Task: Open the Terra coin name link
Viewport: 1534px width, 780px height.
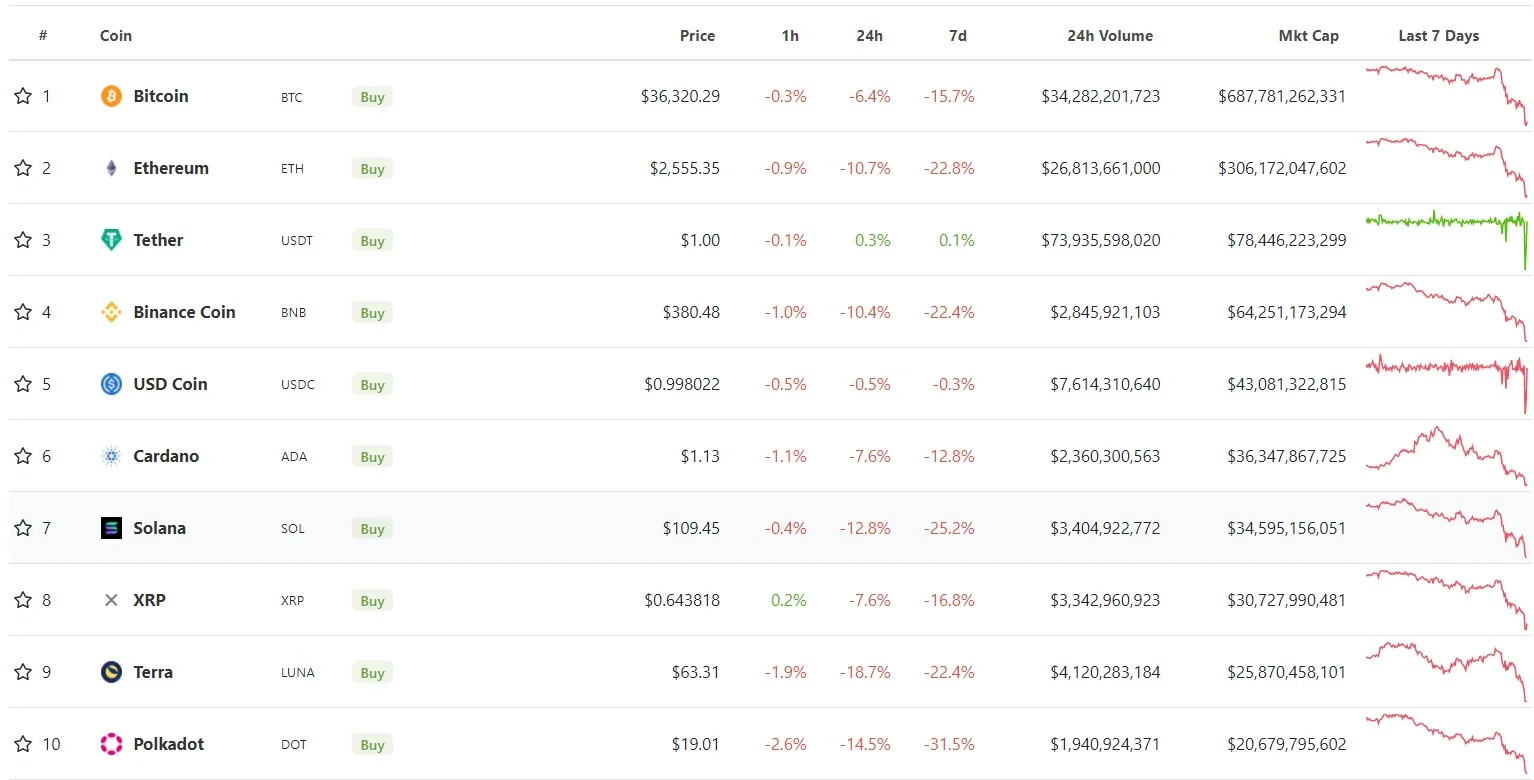Action: (153, 672)
